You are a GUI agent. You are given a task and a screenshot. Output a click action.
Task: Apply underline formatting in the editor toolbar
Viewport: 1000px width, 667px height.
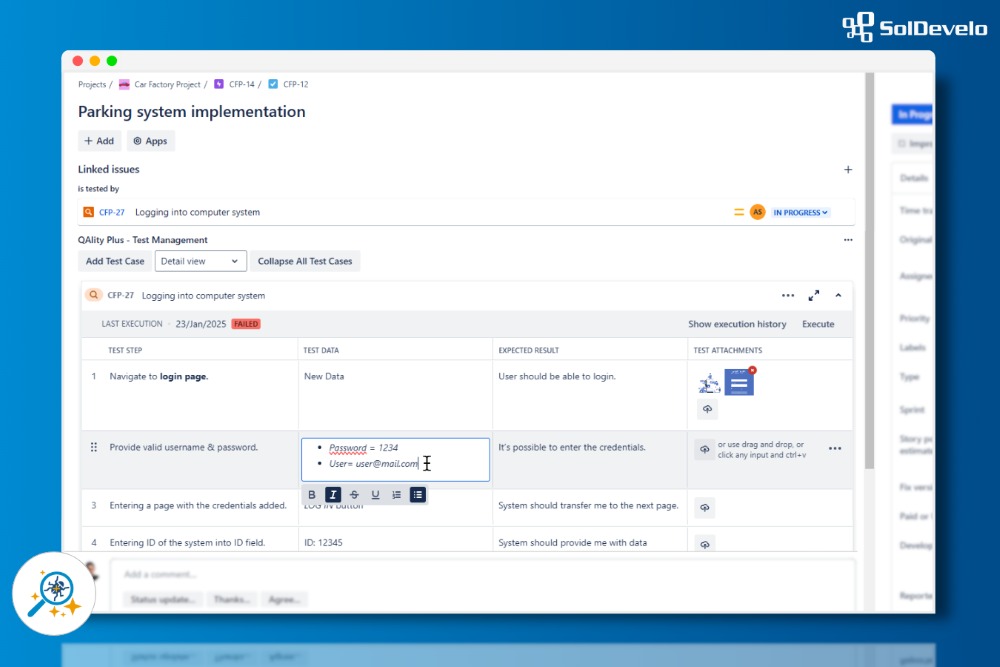[375, 494]
